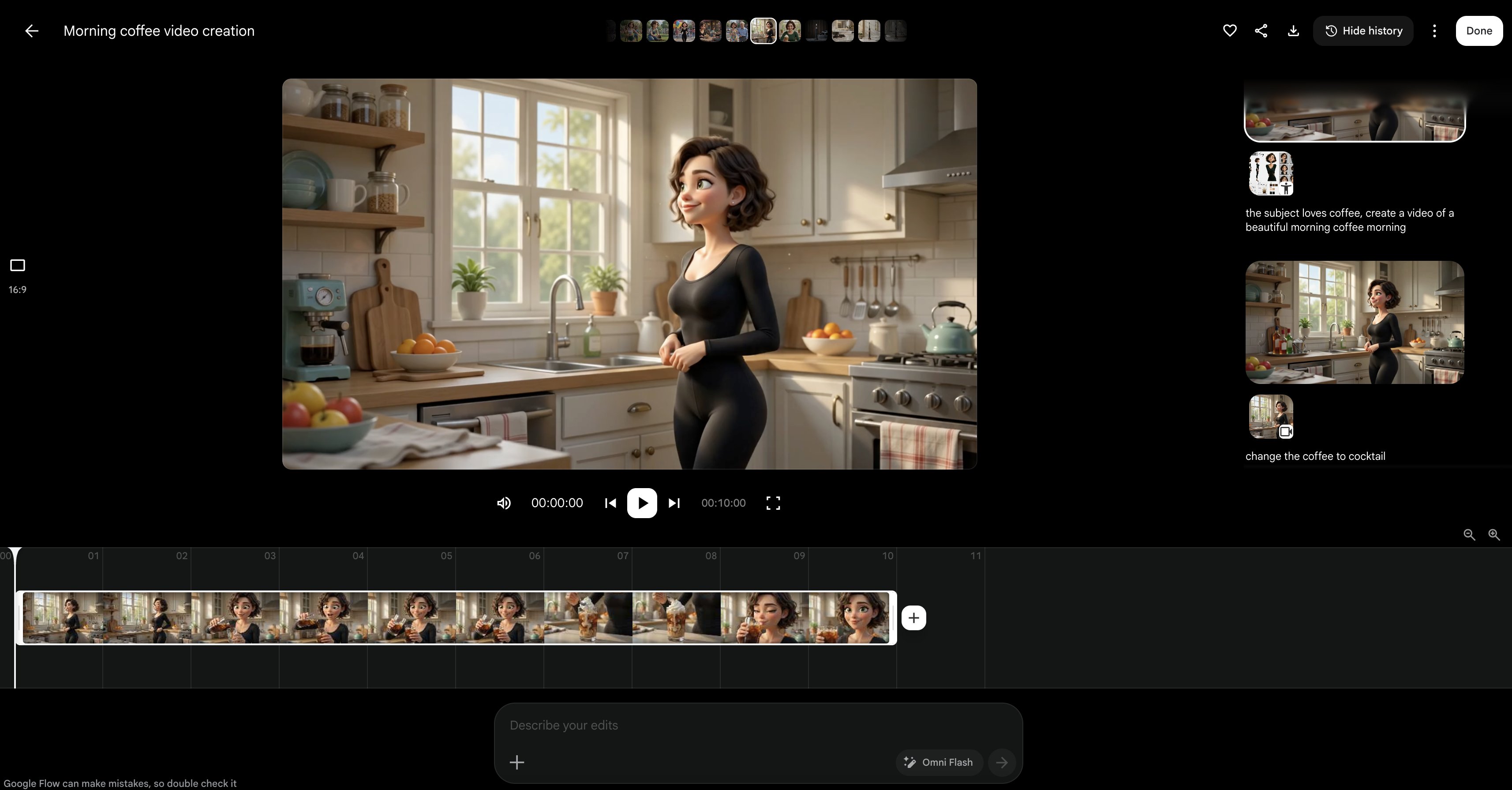This screenshot has height=790, width=1512.
Task: Open the Omni Flash model selector
Action: pyautogui.click(x=939, y=762)
